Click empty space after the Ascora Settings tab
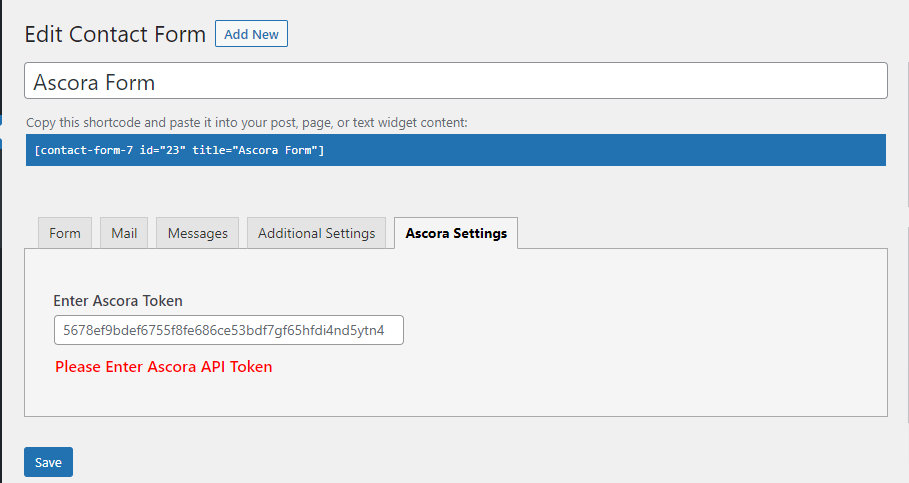 click(700, 233)
